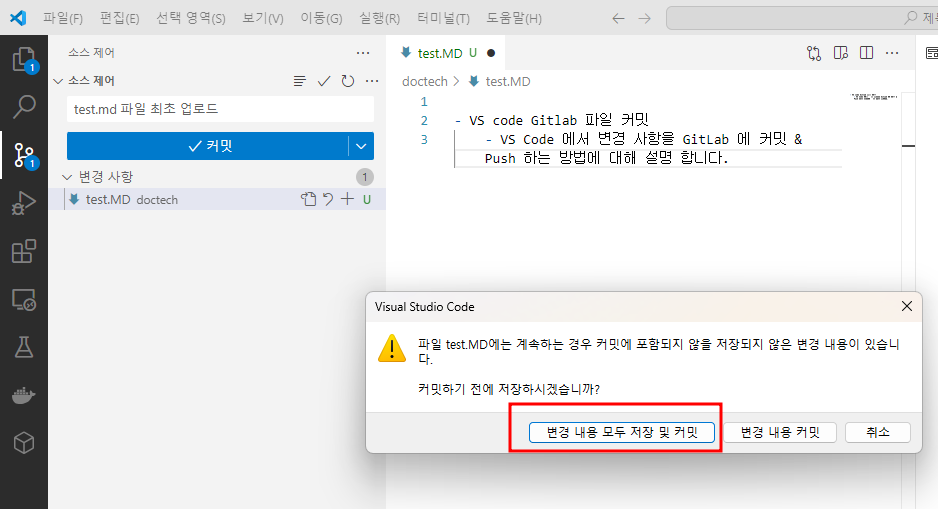Image resolution: width=938 pixels, height=509 pixels.
Task: Click editor text 'VS code Gitlab 파일 커밋'
Action: coord(559,121)
